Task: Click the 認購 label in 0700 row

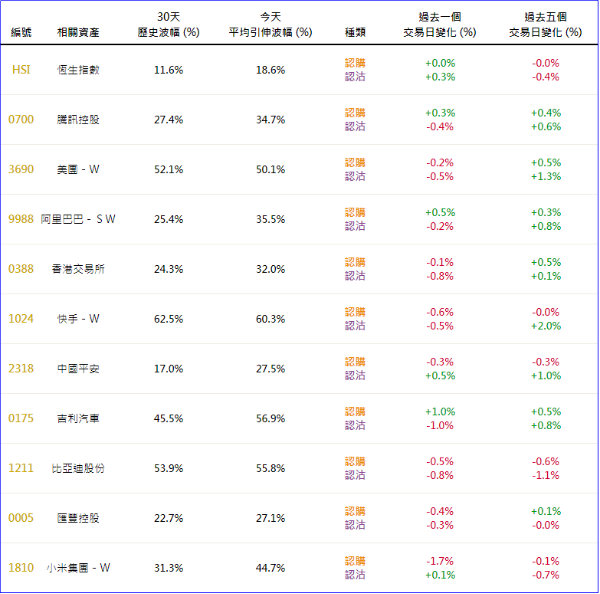Action: tap(355, 113)
